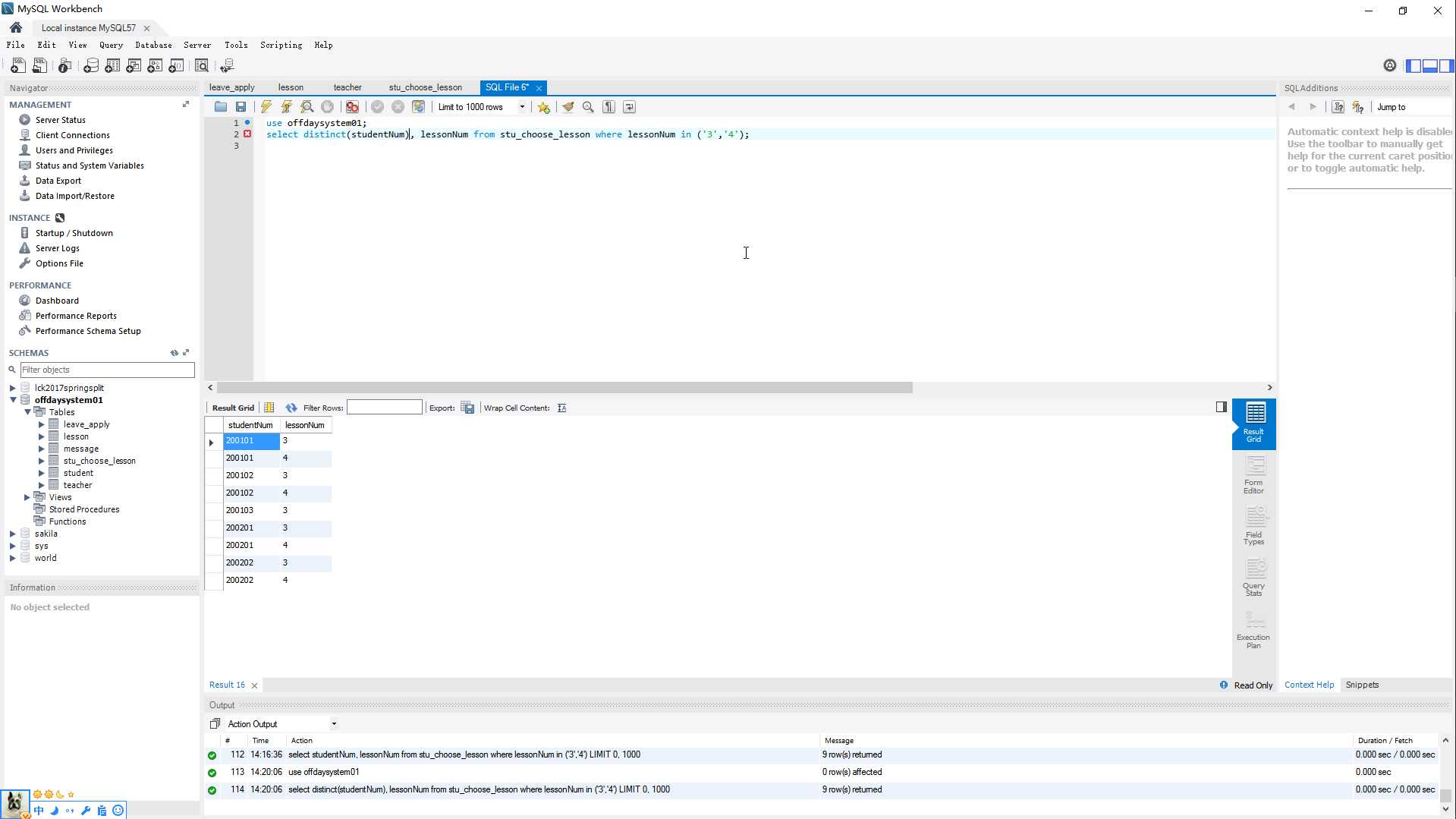Open Query Stats panel
The width and height of the screenshot is (1456, 819).
1253,578
